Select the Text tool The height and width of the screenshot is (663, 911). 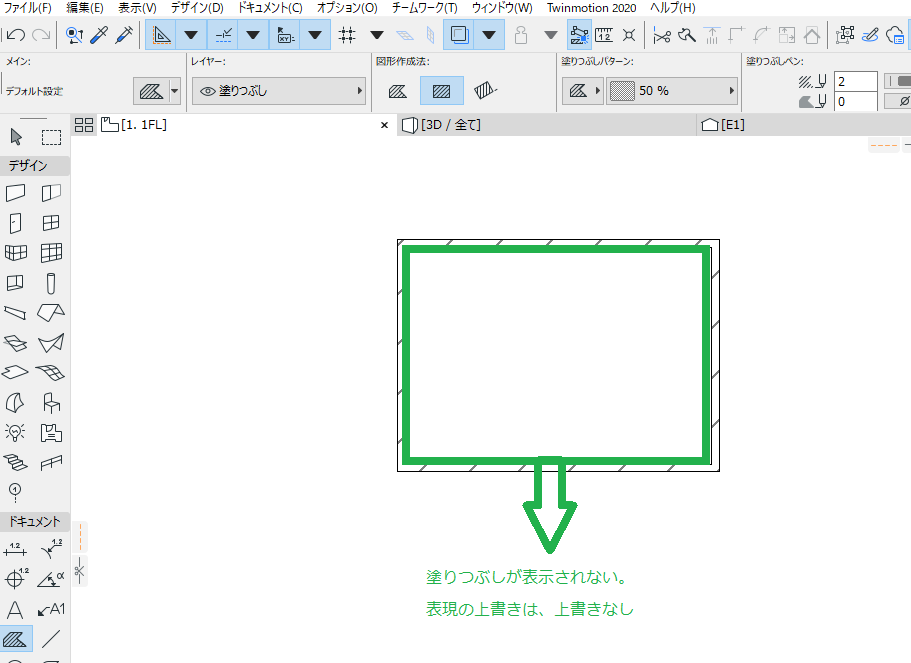click(x=16, y=610)
